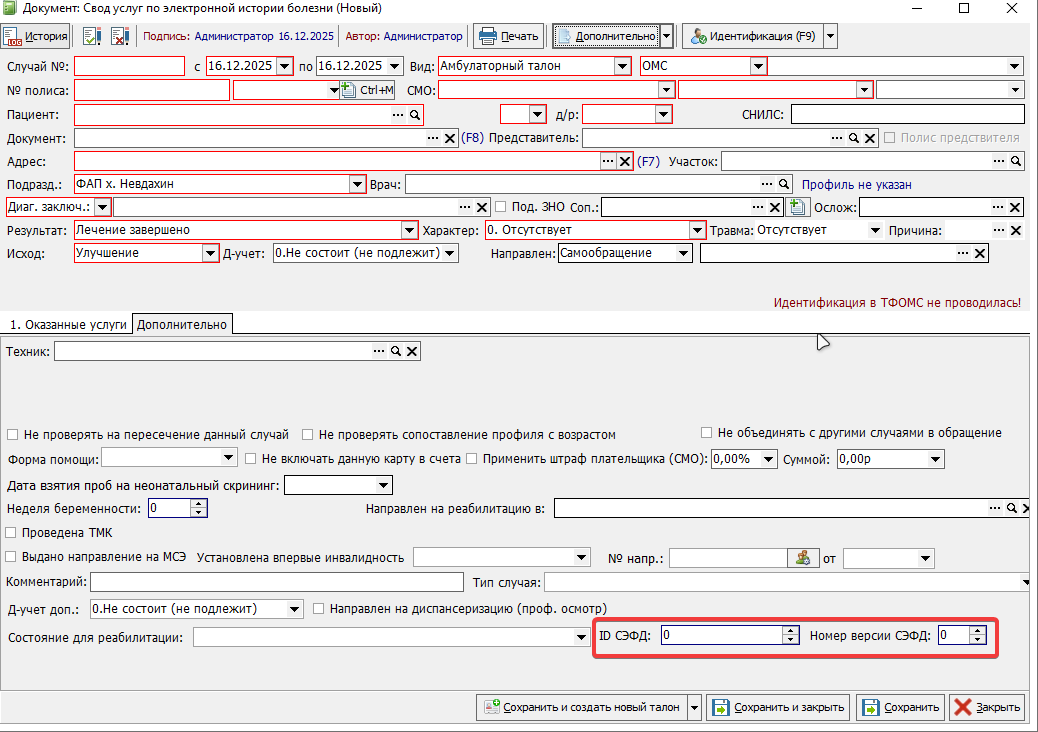Open the Исход dropdown showing Улучшение
Screen dimensions: 1038x732
pos(210,254)
